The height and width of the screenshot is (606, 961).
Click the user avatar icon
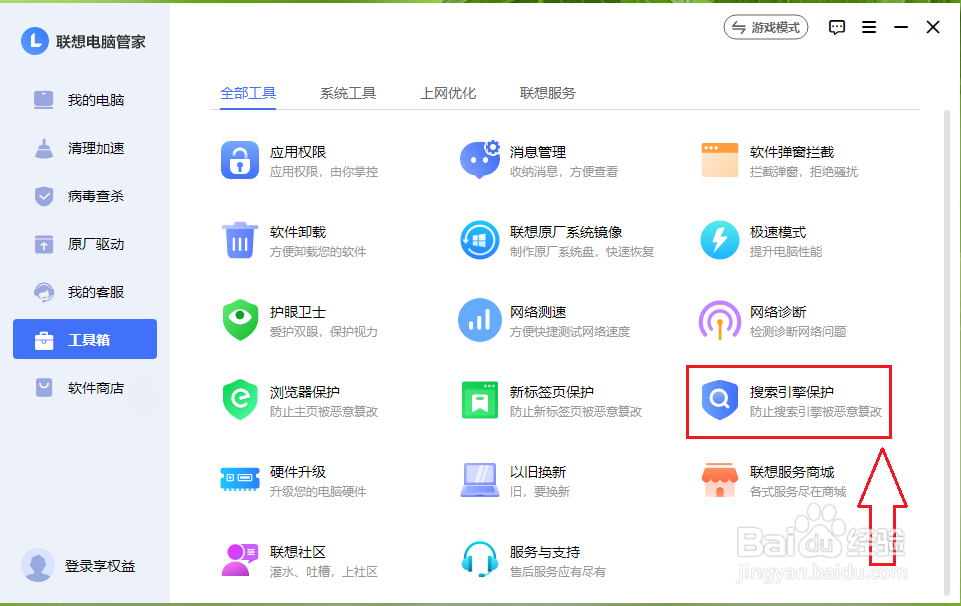pos(37,565)
